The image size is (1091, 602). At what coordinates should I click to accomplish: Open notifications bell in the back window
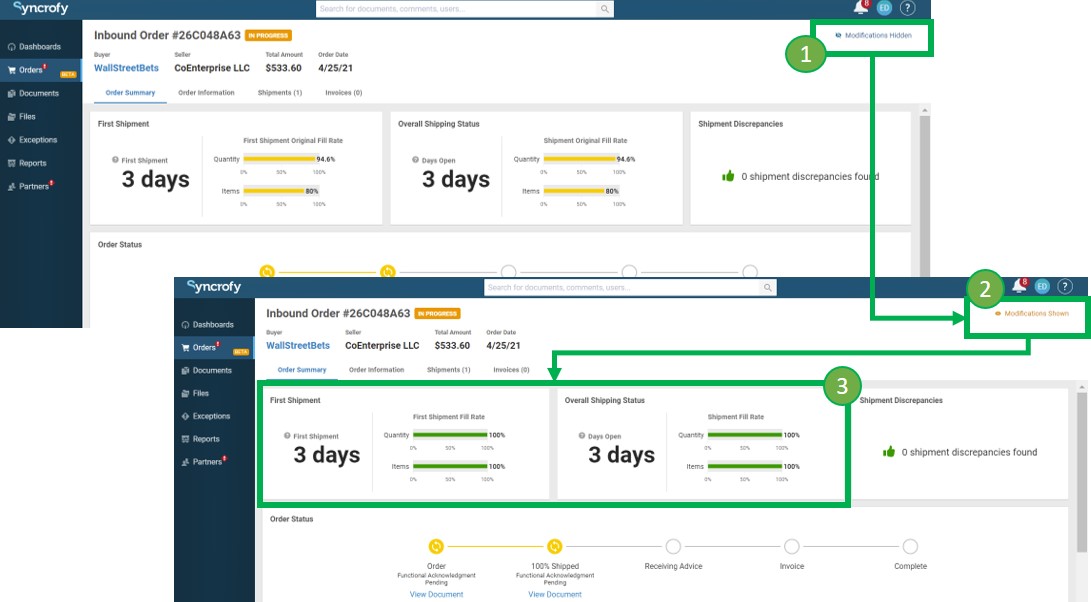click(861, 8)
